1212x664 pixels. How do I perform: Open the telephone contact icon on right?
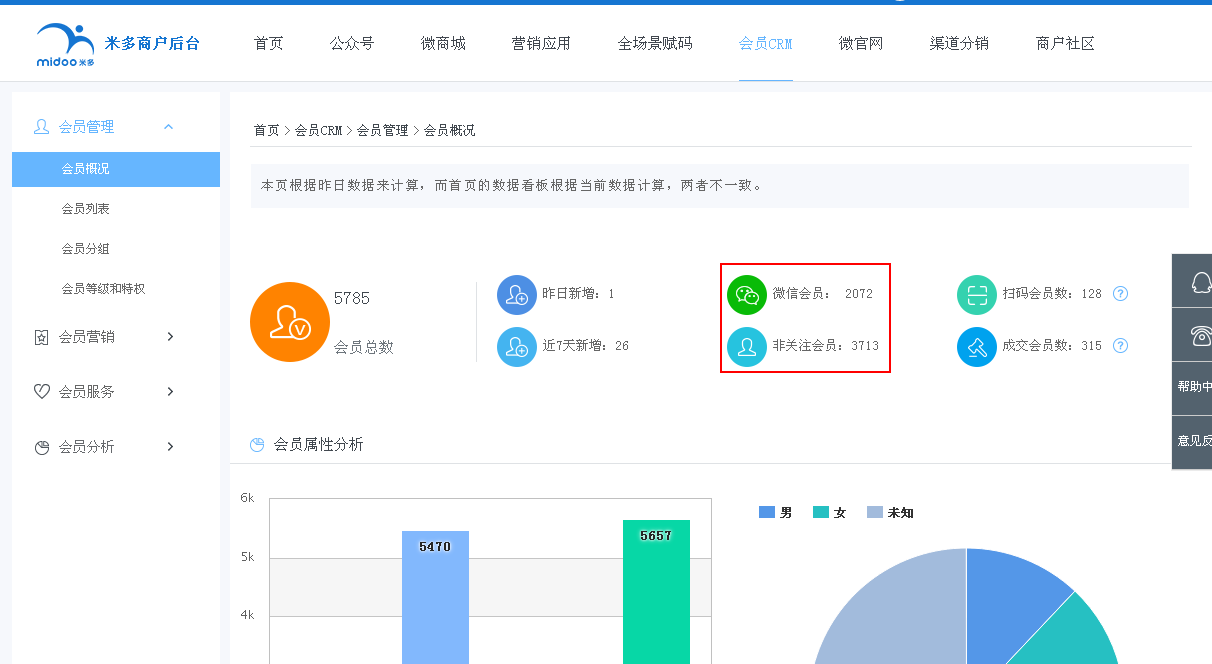click(x=1200, y=336)
